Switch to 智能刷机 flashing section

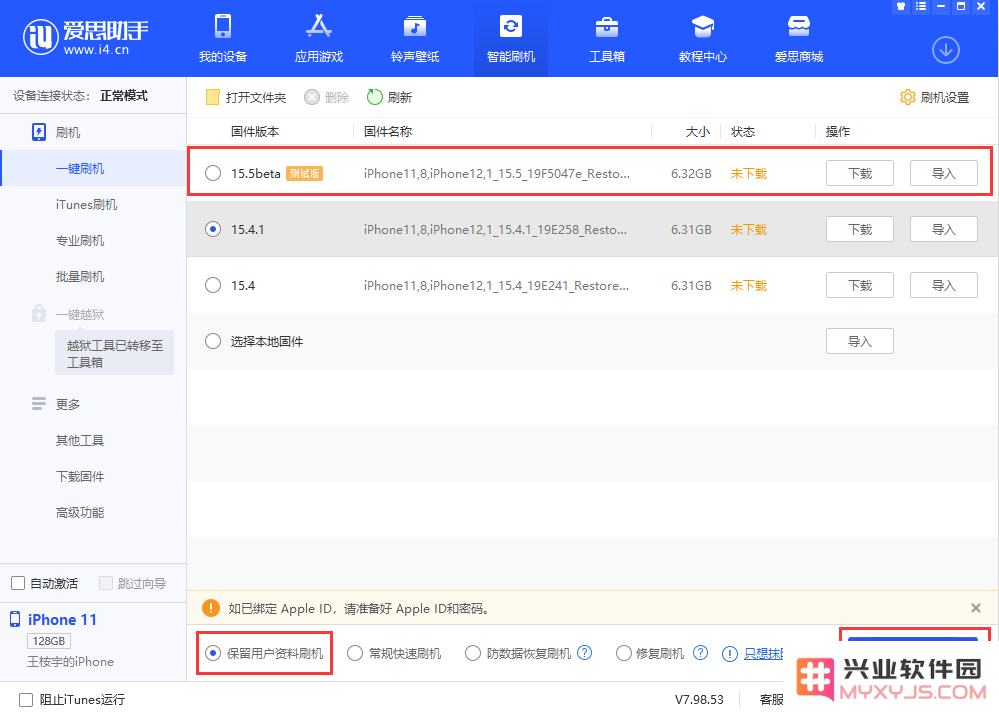[510, 39]
